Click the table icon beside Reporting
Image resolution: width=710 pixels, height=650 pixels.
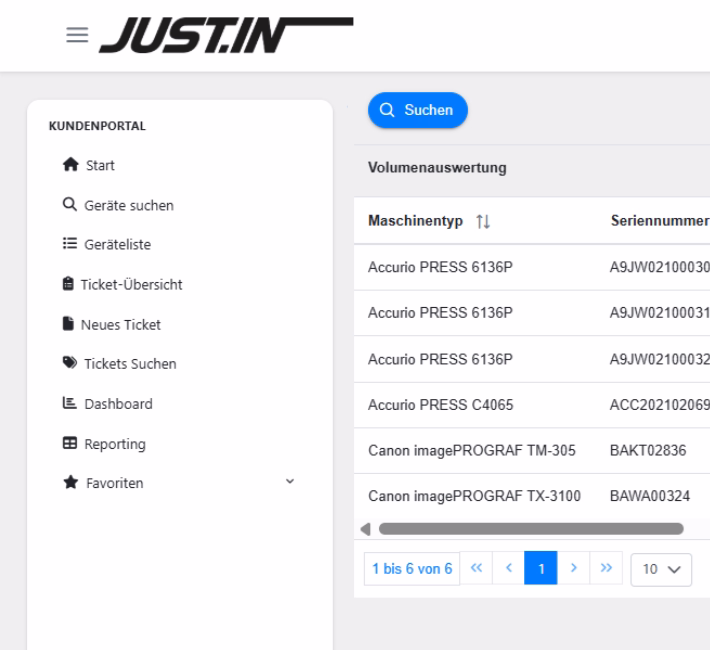70,443
